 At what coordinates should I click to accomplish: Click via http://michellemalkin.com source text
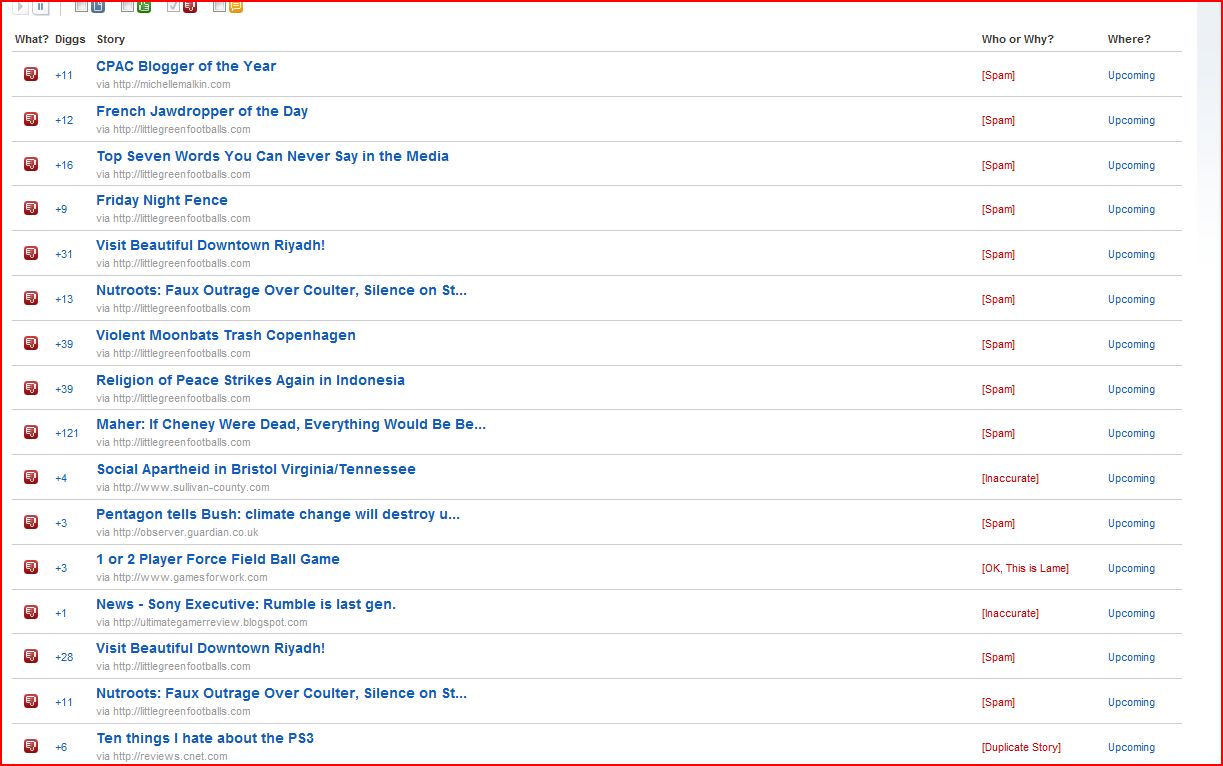tap(163, 84)
